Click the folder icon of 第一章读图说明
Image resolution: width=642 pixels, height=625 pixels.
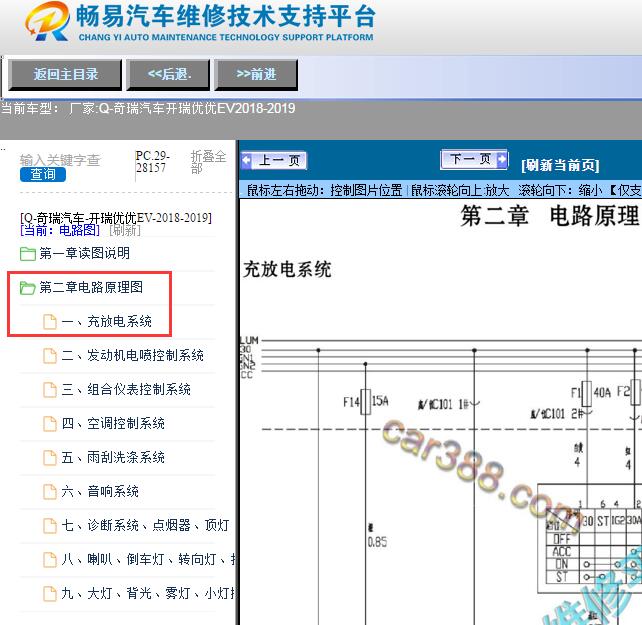28,254
